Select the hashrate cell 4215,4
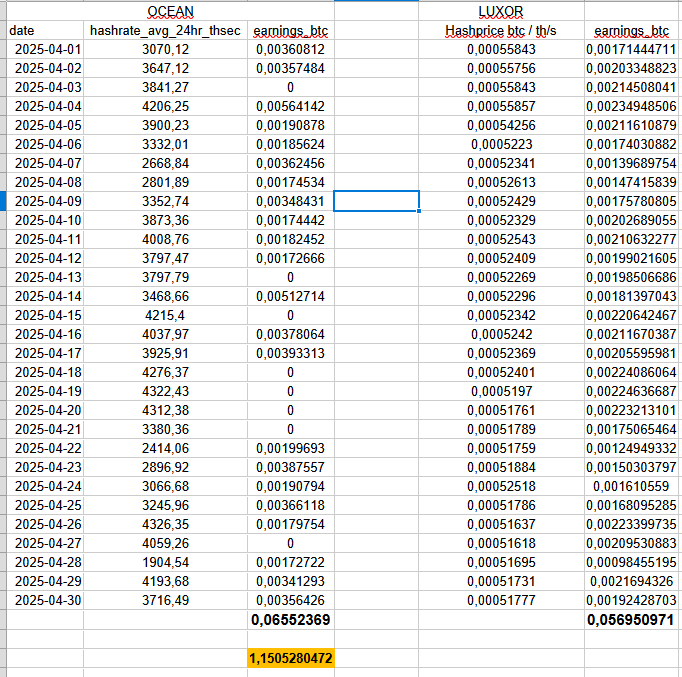This screenshot has width=682, height=677. click(x=165, y=315)
